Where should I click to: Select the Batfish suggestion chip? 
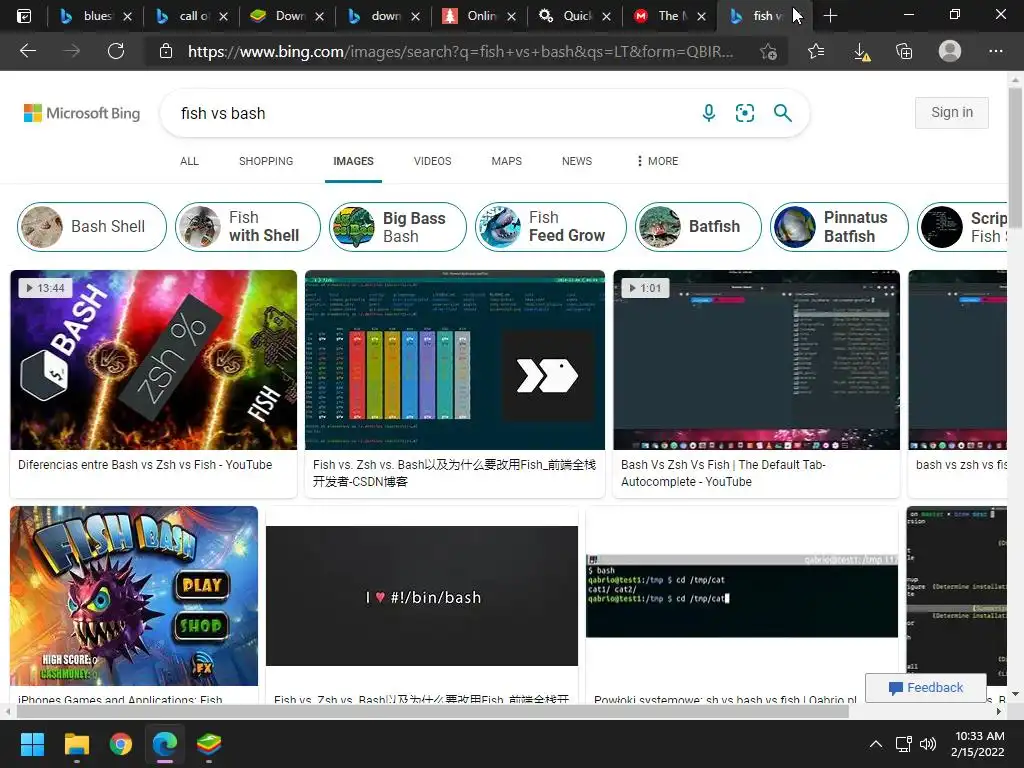click(698, 227)
